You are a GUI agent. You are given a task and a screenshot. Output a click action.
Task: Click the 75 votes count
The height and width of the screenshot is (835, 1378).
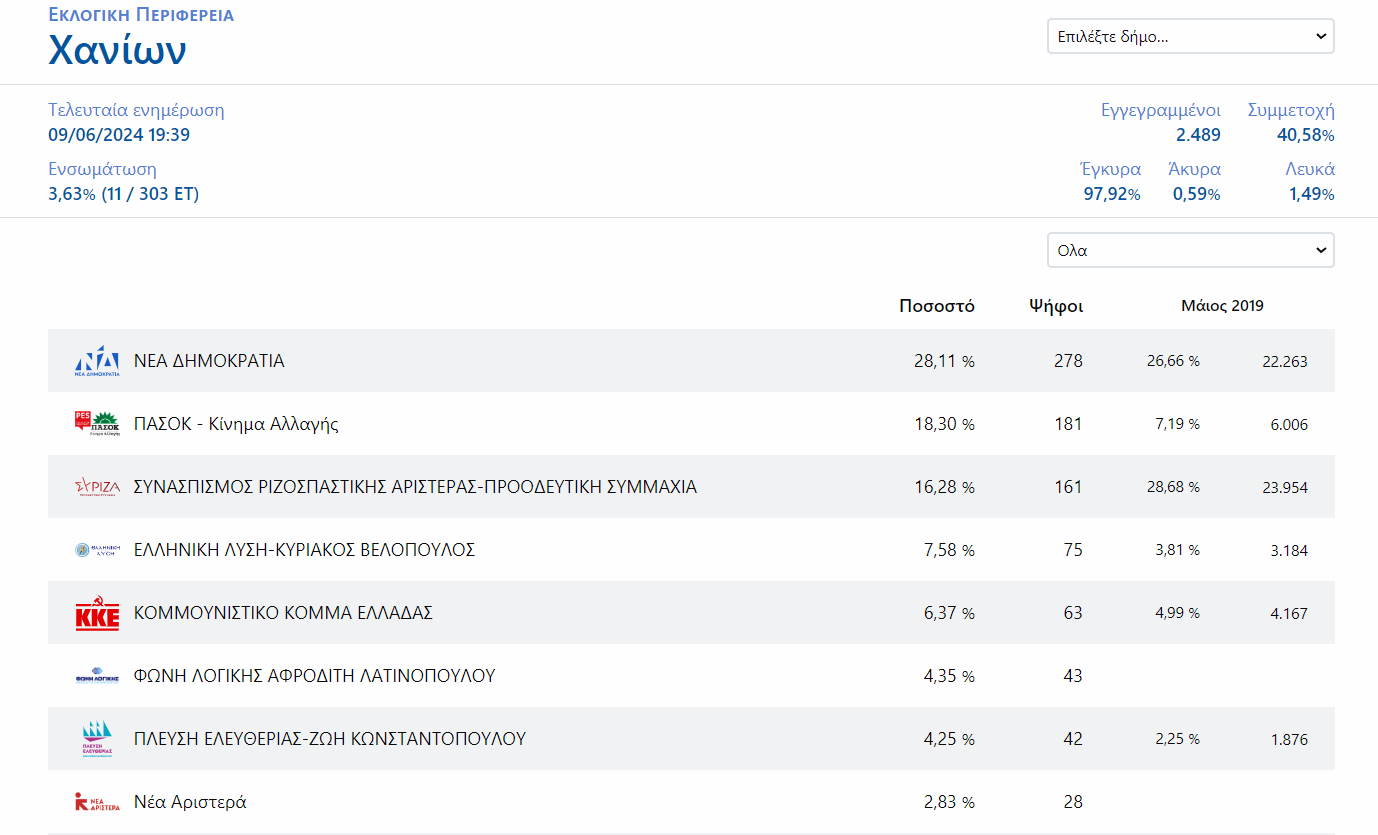pyautogui.click(x=1073, y=550)
